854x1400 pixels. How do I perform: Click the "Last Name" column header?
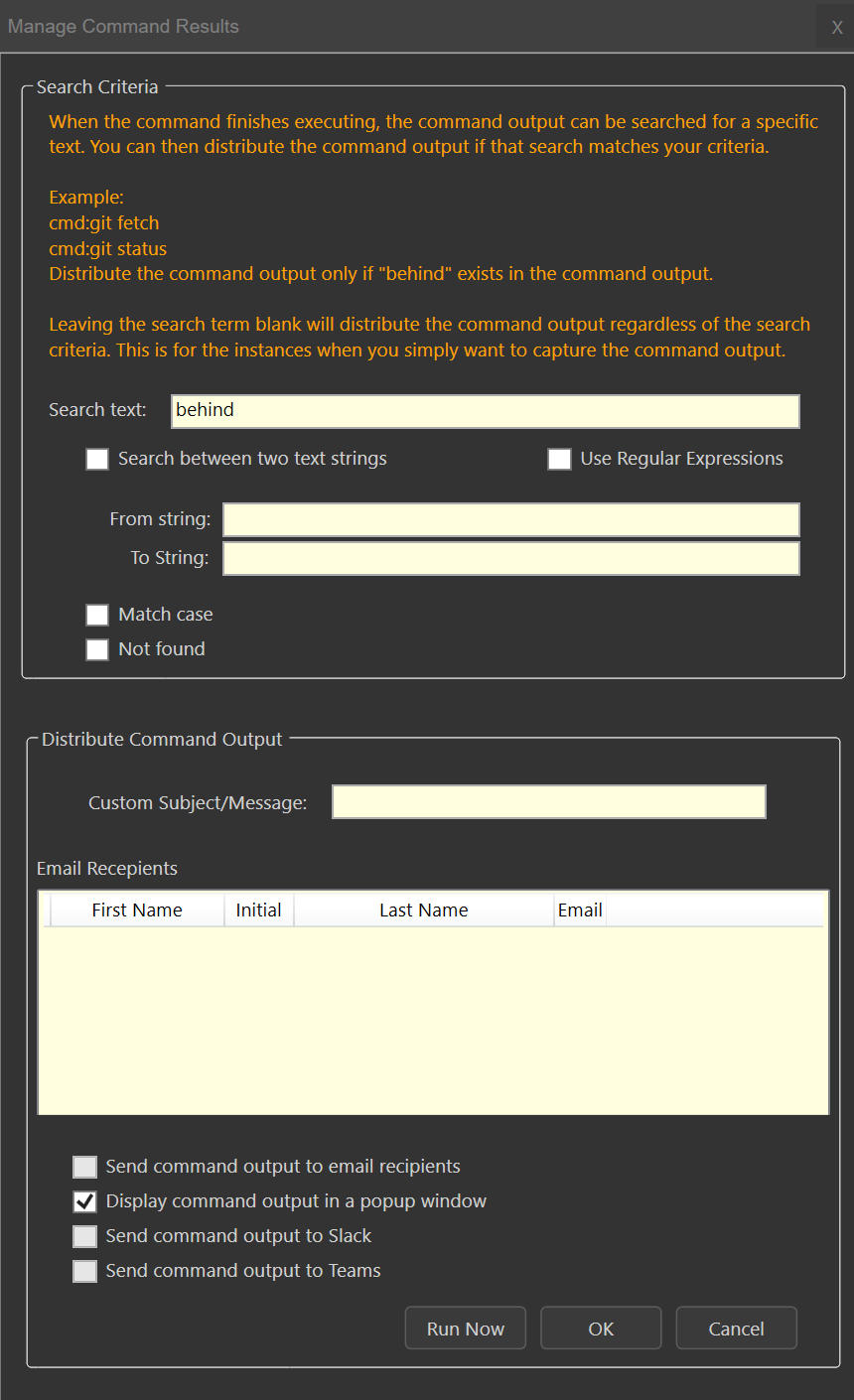[423, 910]
